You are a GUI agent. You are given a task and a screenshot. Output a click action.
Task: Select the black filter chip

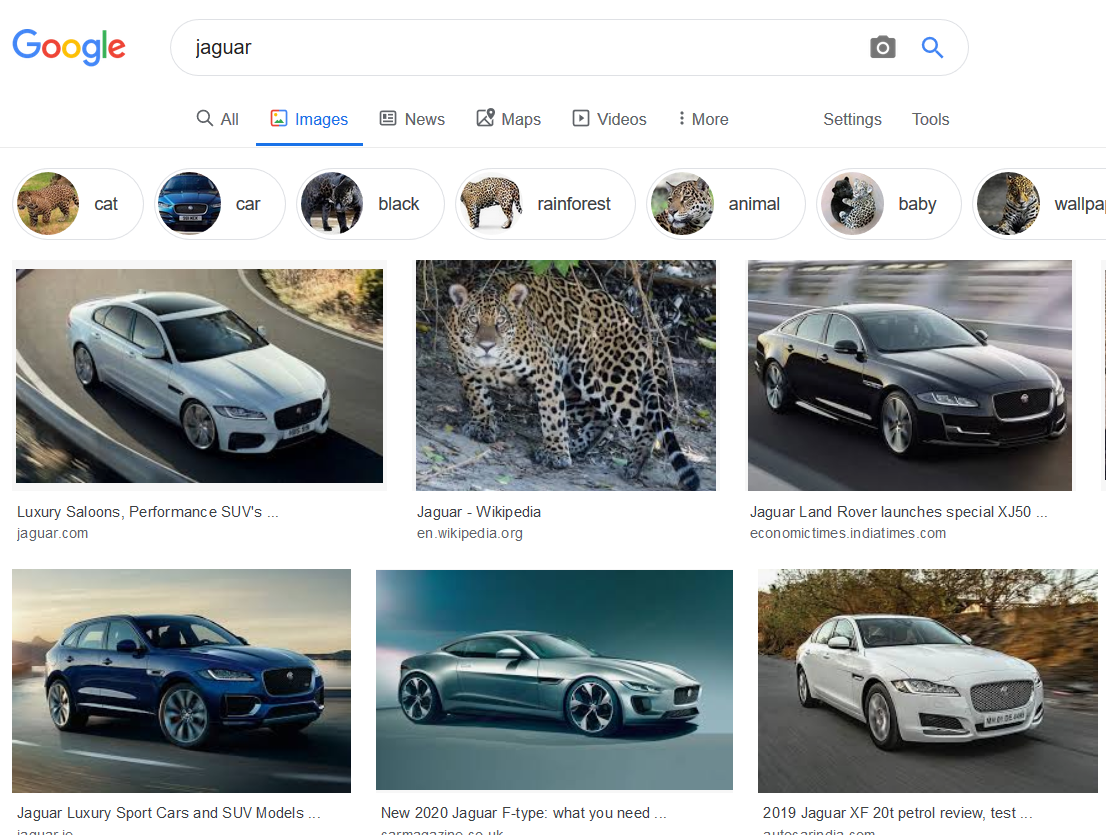pos(370,204)
